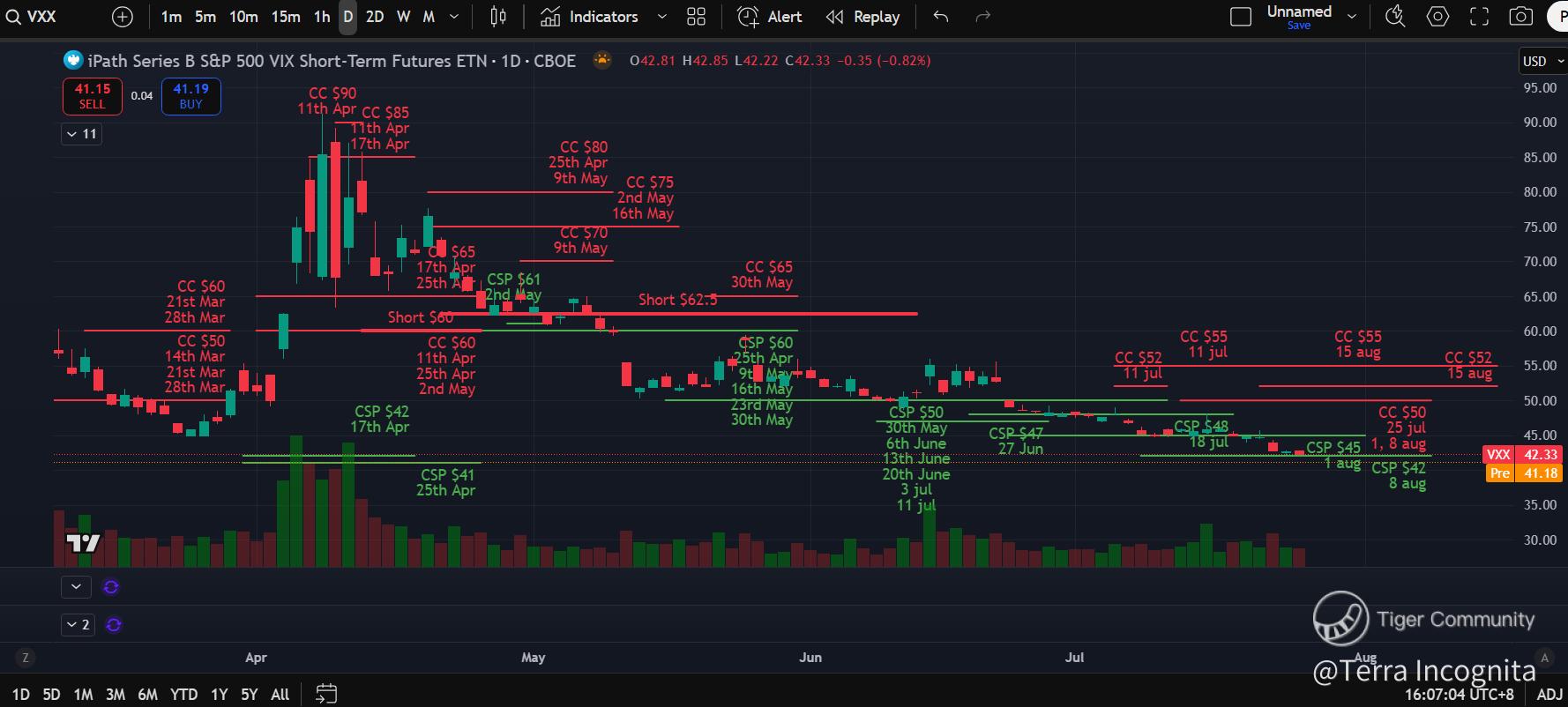
Task: Click the VXX 42.33 price label
Action: coord(1523,454)
